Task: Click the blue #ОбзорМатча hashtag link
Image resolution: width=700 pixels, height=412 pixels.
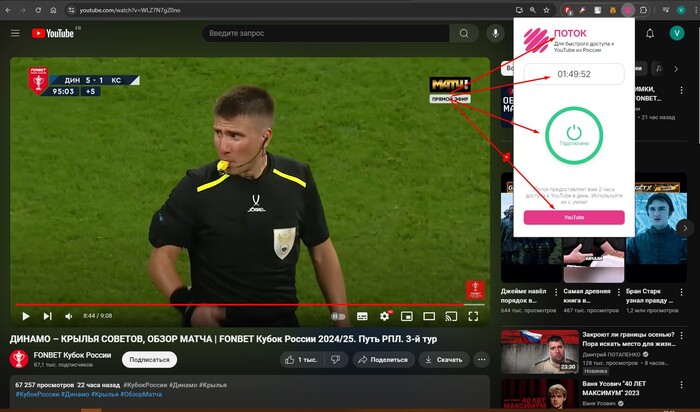Action: coord(141,394)
